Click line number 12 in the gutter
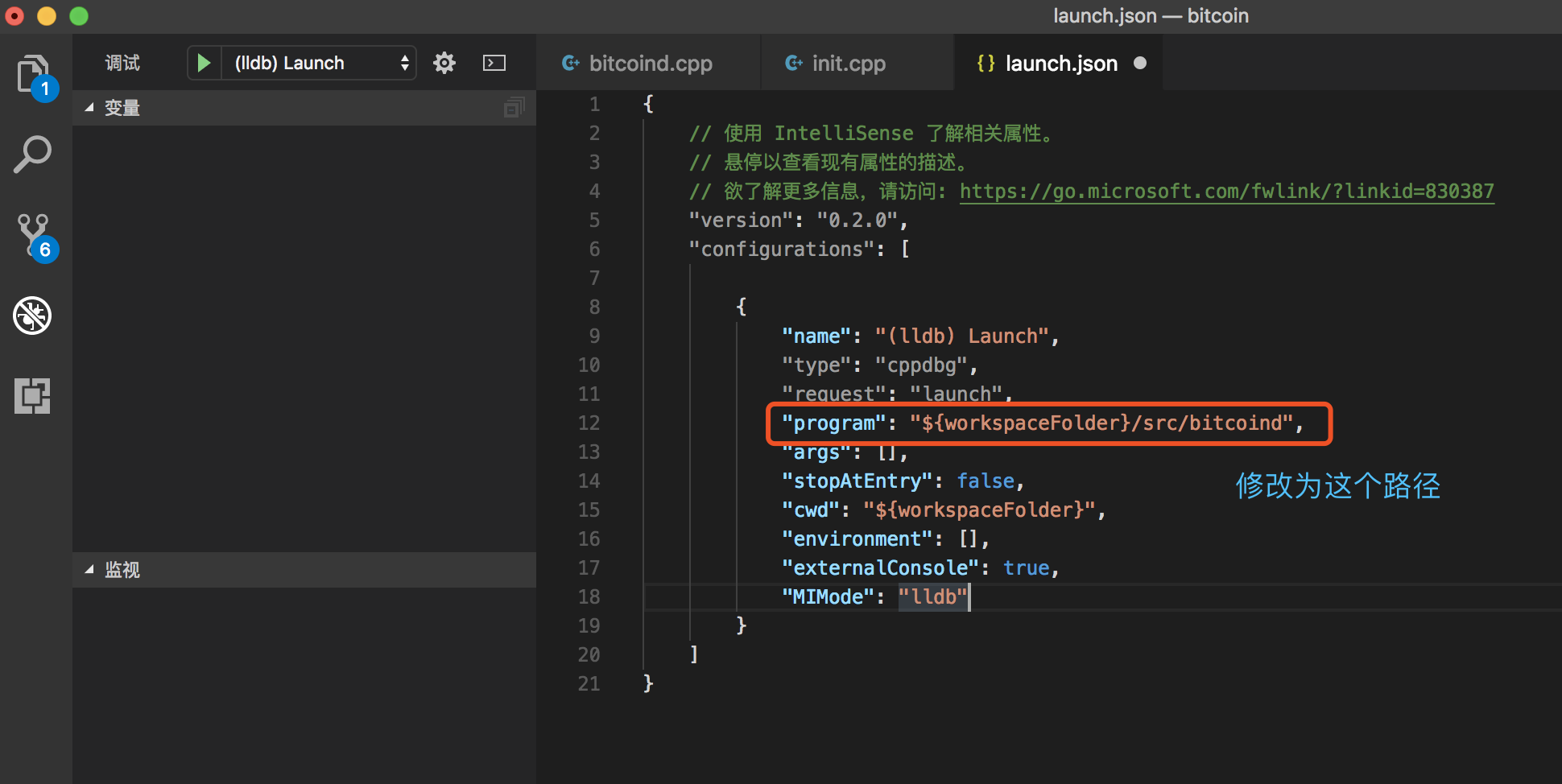 (589, 423)
